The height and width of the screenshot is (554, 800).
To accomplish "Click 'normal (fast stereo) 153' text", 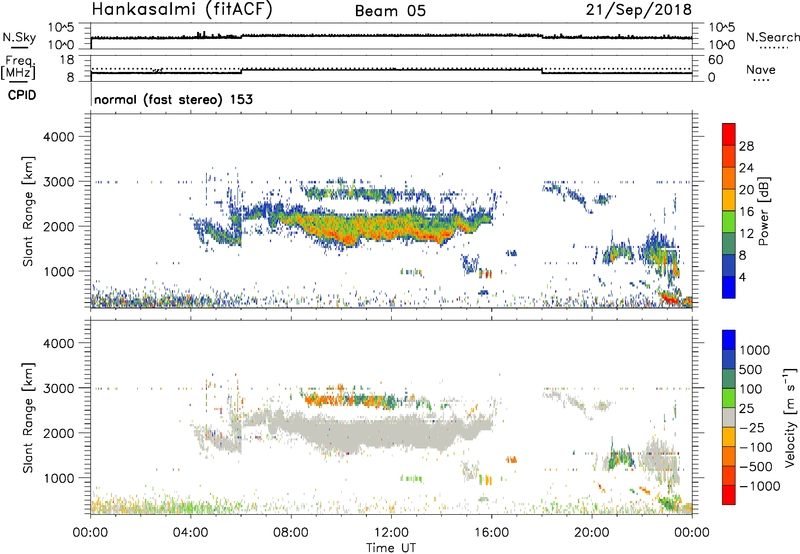I will [x=173, y=100].
